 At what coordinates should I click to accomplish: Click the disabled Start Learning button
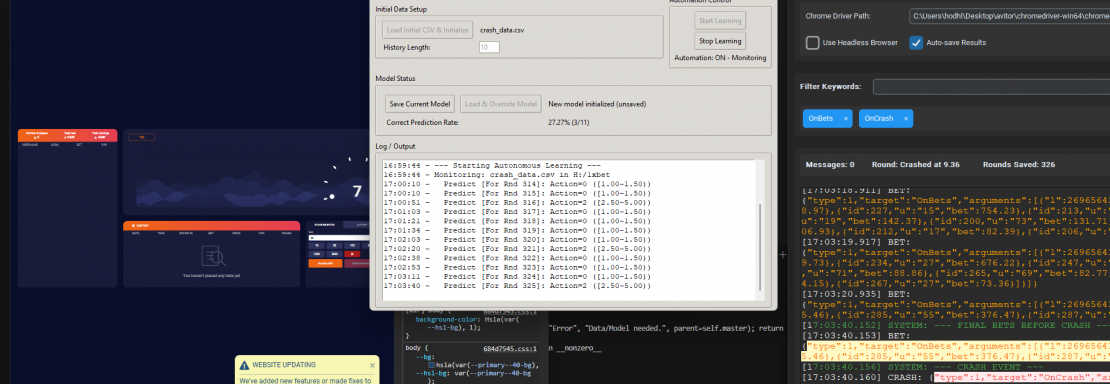pos(719,21)
